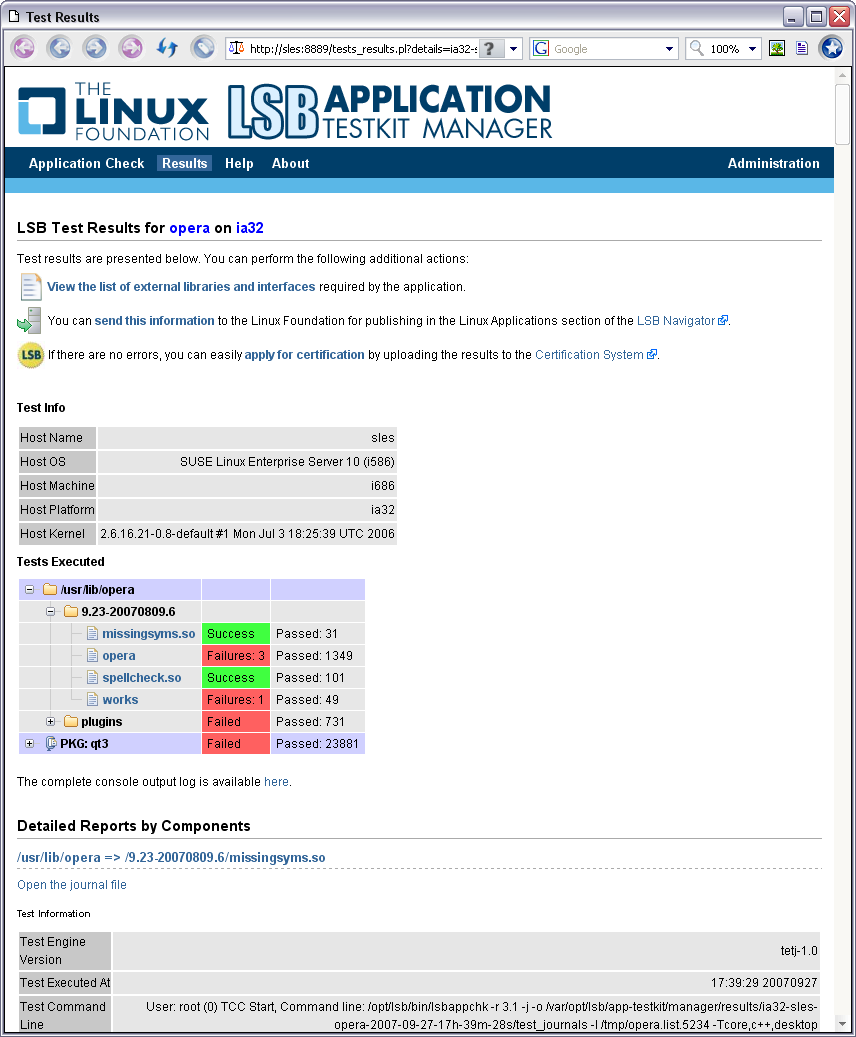The height and width of the screenshot is (1037, 856).
Task: Click the external-link icon after Certification System
Action: [x=652, y=354]
